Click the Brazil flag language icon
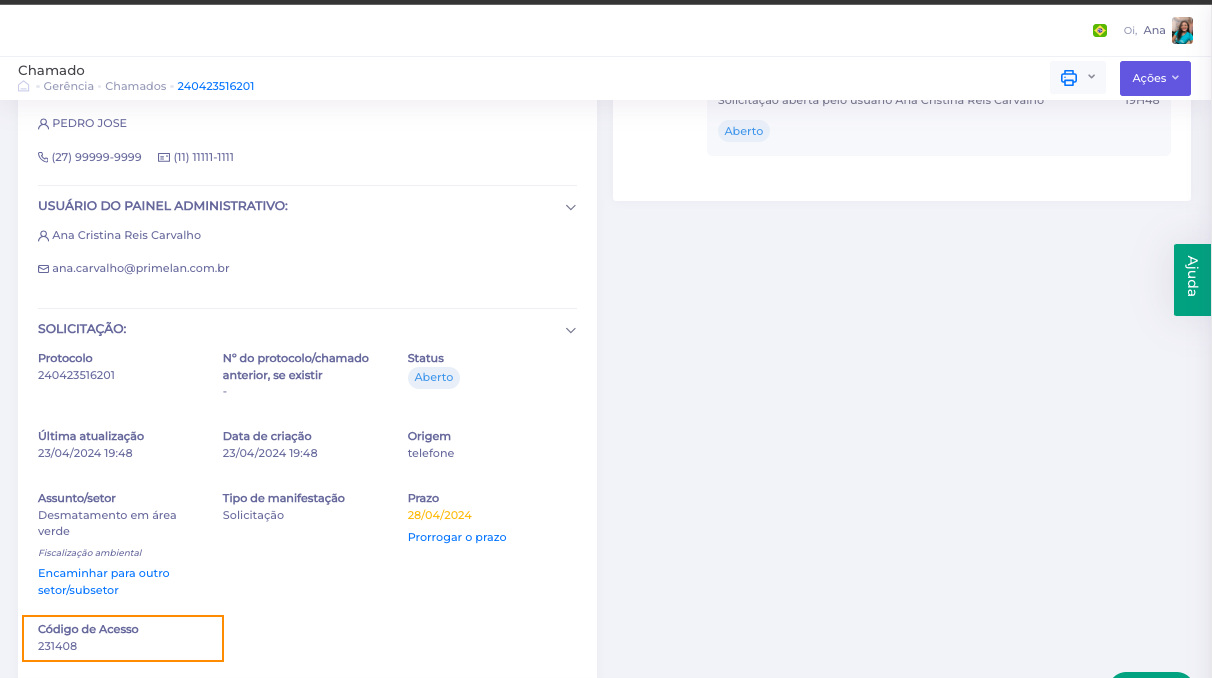The image size is (1212, 678). point(1100,31)
